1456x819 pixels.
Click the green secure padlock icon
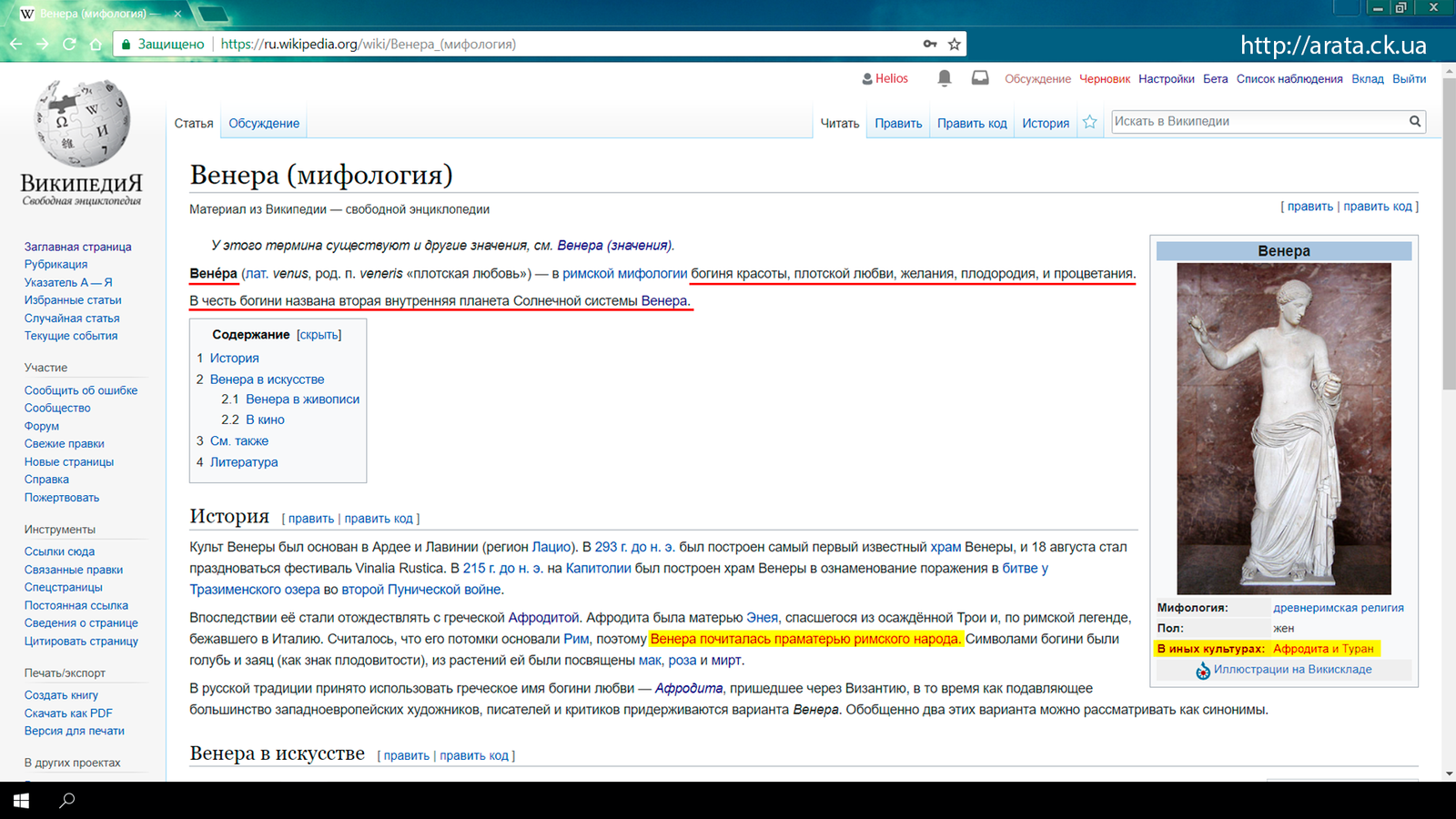coord(126,44)
